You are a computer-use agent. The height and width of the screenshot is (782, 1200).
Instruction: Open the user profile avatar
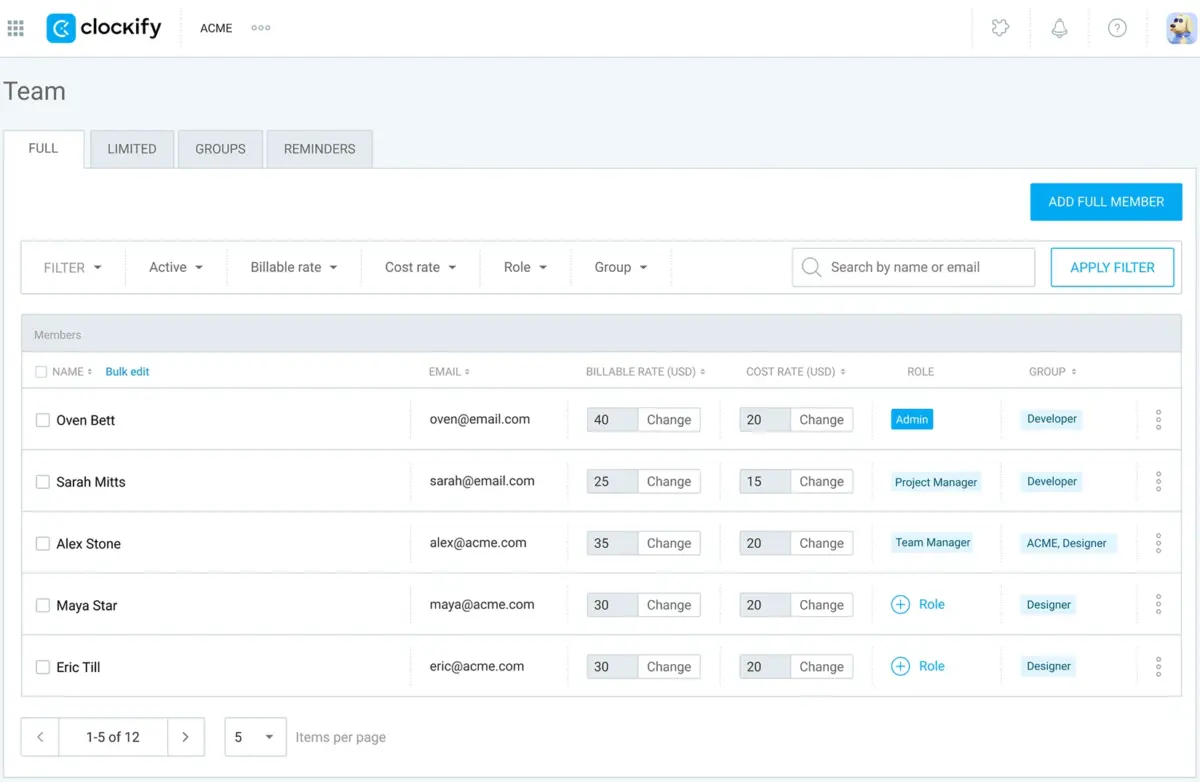click(x=1181, y=28)
